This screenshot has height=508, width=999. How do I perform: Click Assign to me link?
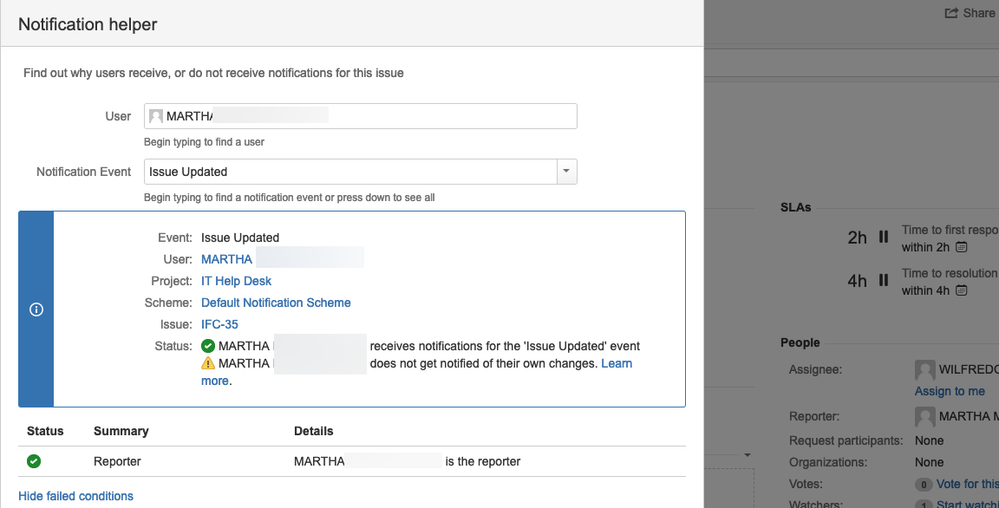(x=949, y=391)
